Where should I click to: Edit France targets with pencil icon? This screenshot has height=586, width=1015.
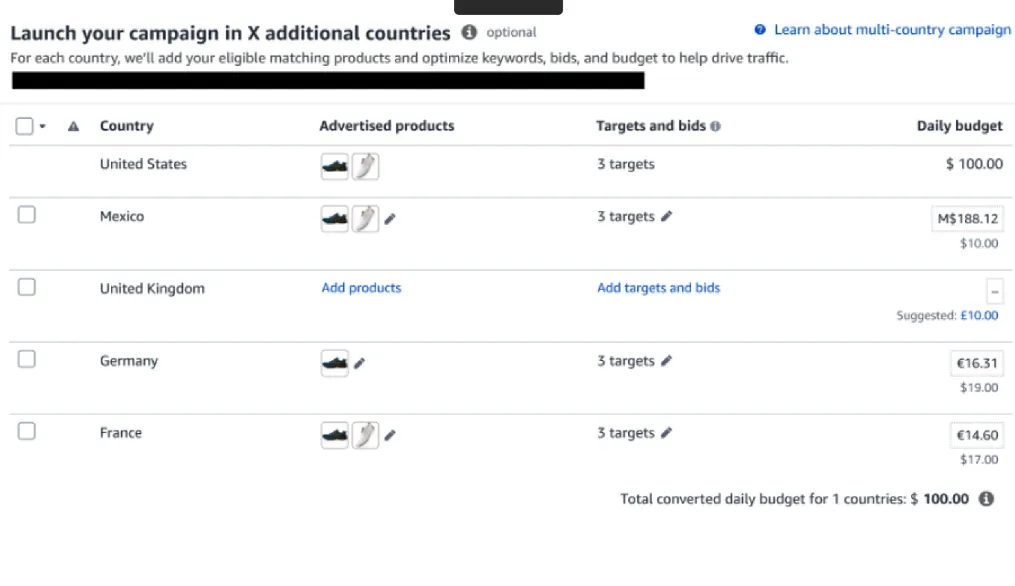point(667,433)
